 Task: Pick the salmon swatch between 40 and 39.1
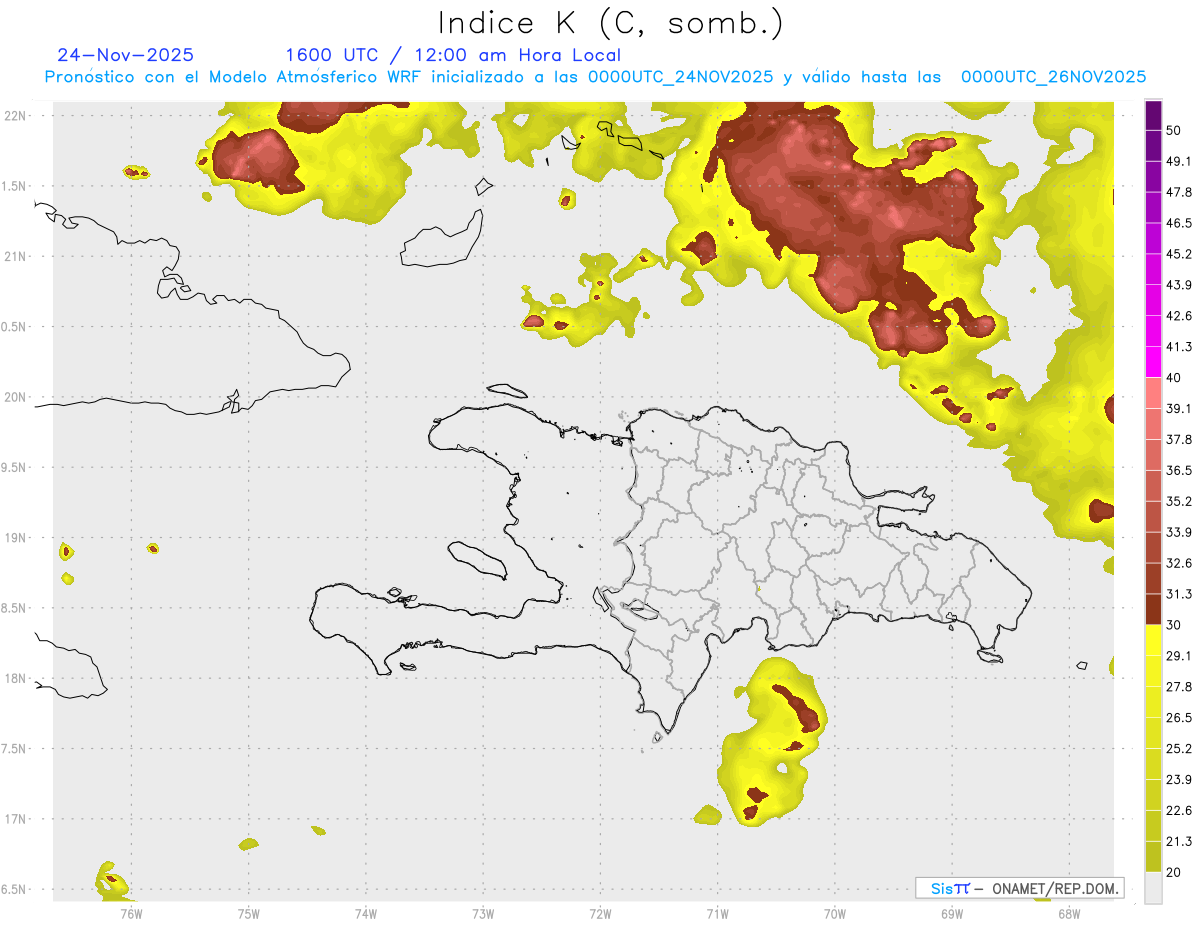click(x=1153, y=393)
